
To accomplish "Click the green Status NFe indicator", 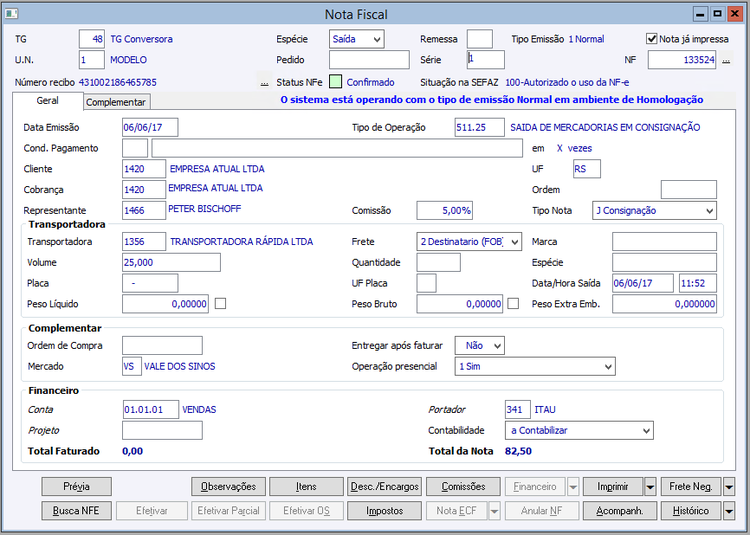I will pos(336,82).
